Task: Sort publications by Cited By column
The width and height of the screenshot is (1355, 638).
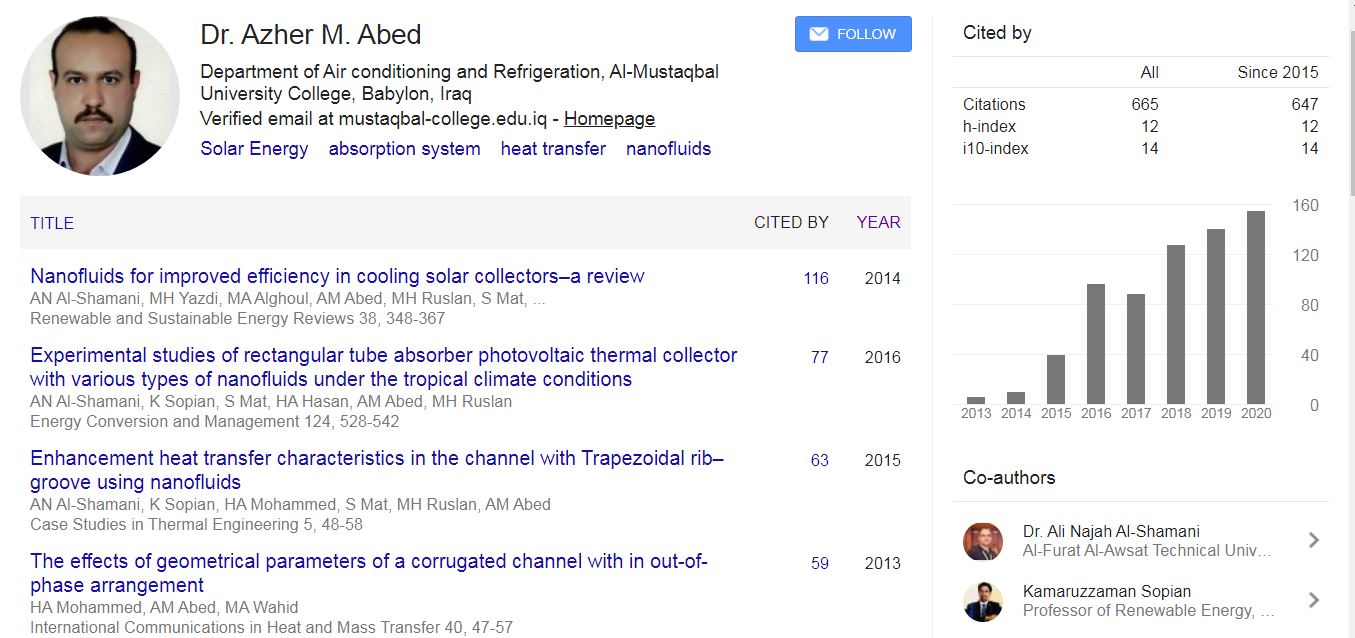Action: 791,222
